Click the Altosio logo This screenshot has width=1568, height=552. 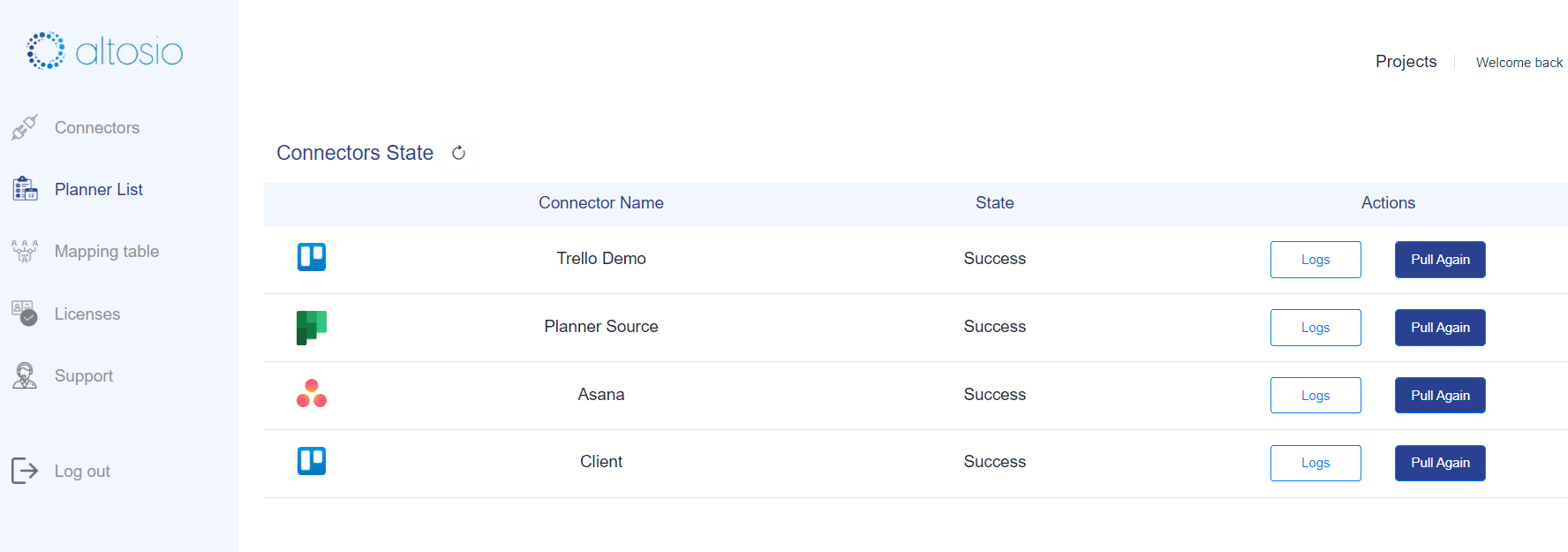[x=104, y=50]
